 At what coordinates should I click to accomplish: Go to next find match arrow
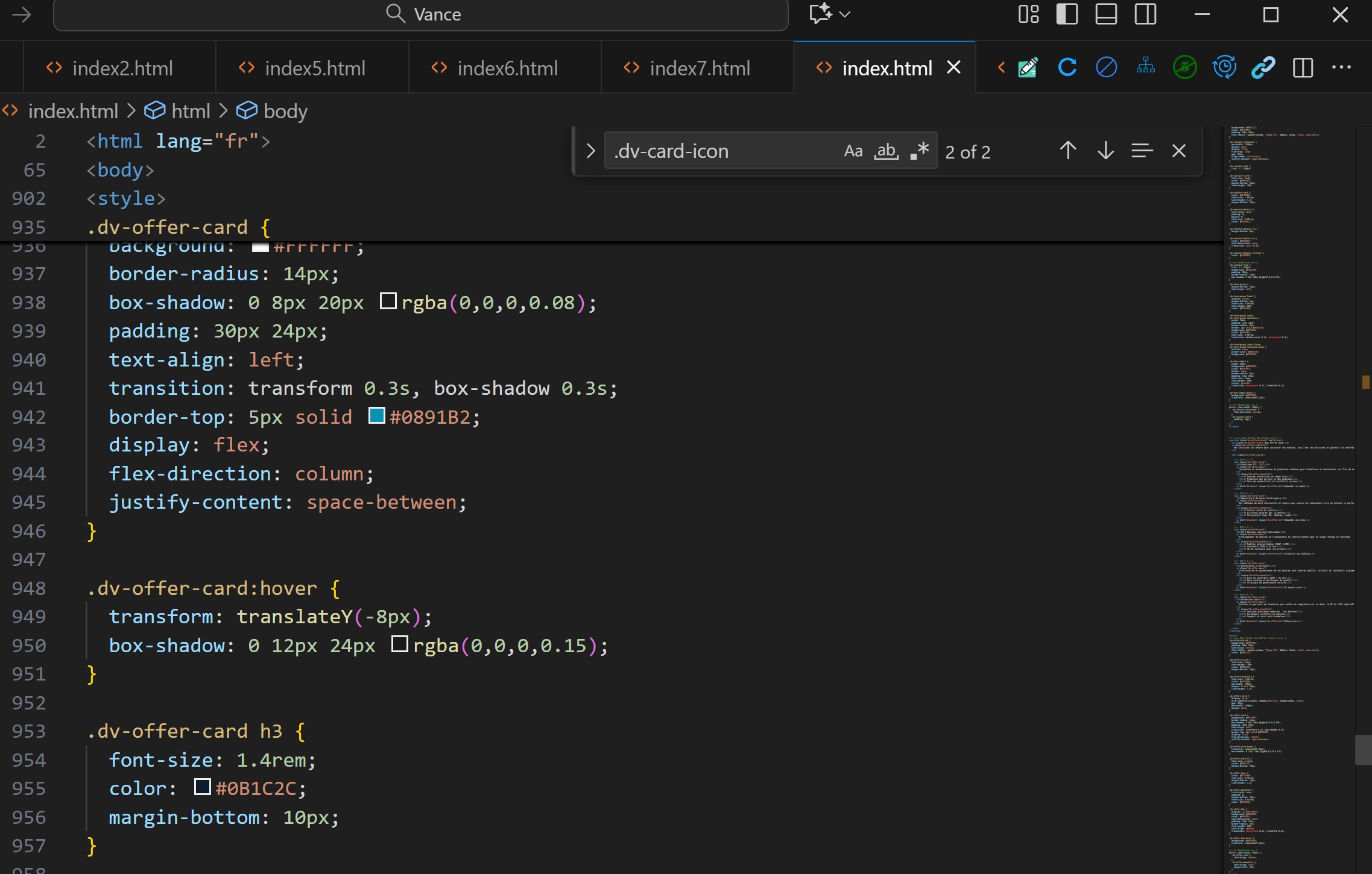coord(1105,151)
